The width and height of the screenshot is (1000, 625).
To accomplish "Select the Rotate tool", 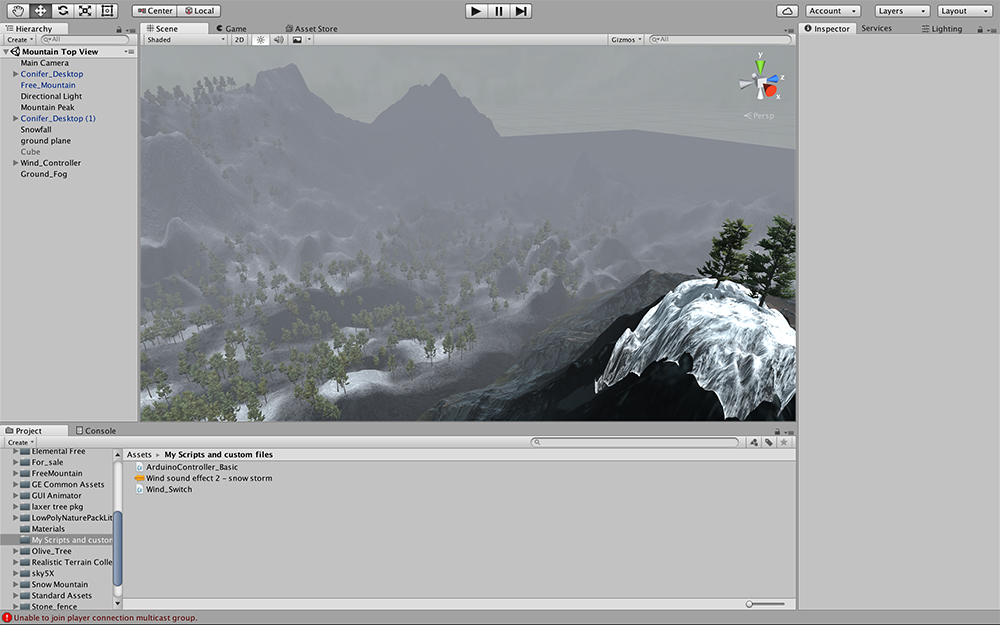I will pos(62,11).
